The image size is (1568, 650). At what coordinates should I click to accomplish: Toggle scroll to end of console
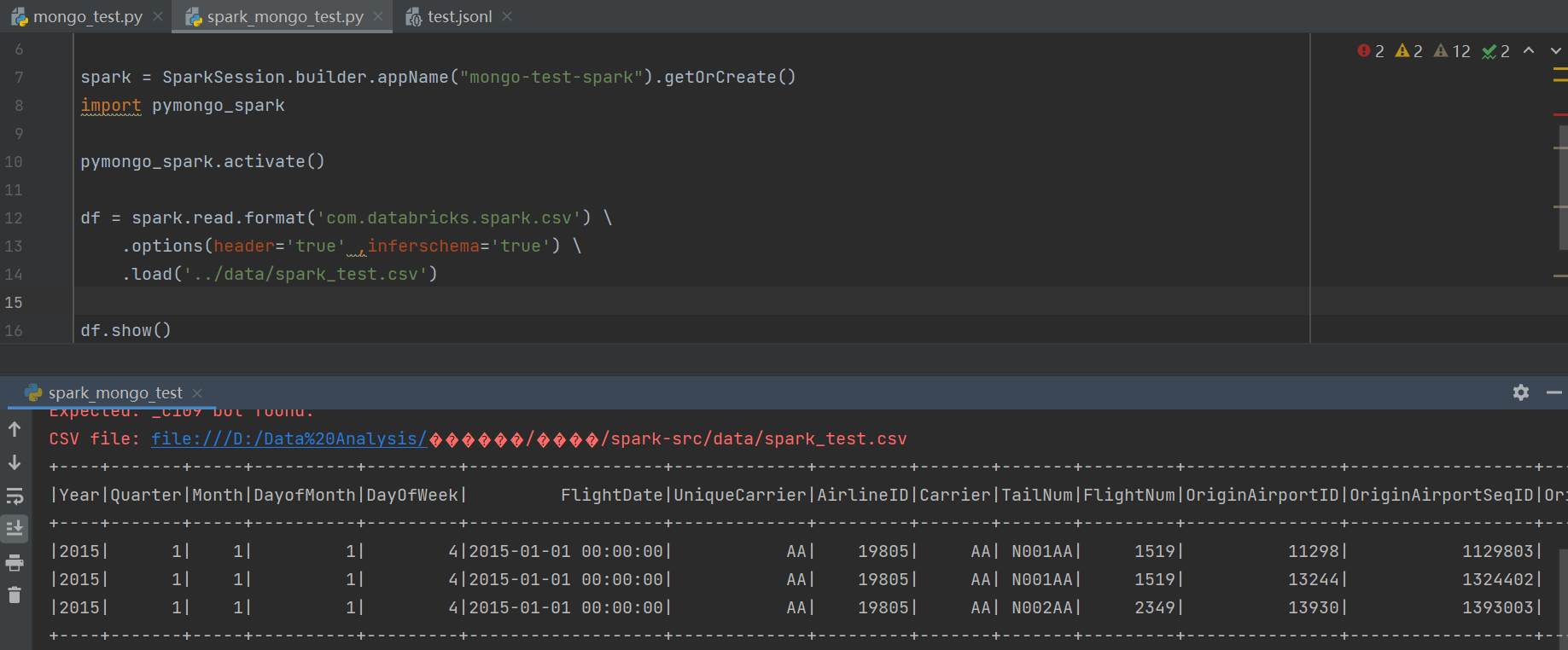pos(15,529)
